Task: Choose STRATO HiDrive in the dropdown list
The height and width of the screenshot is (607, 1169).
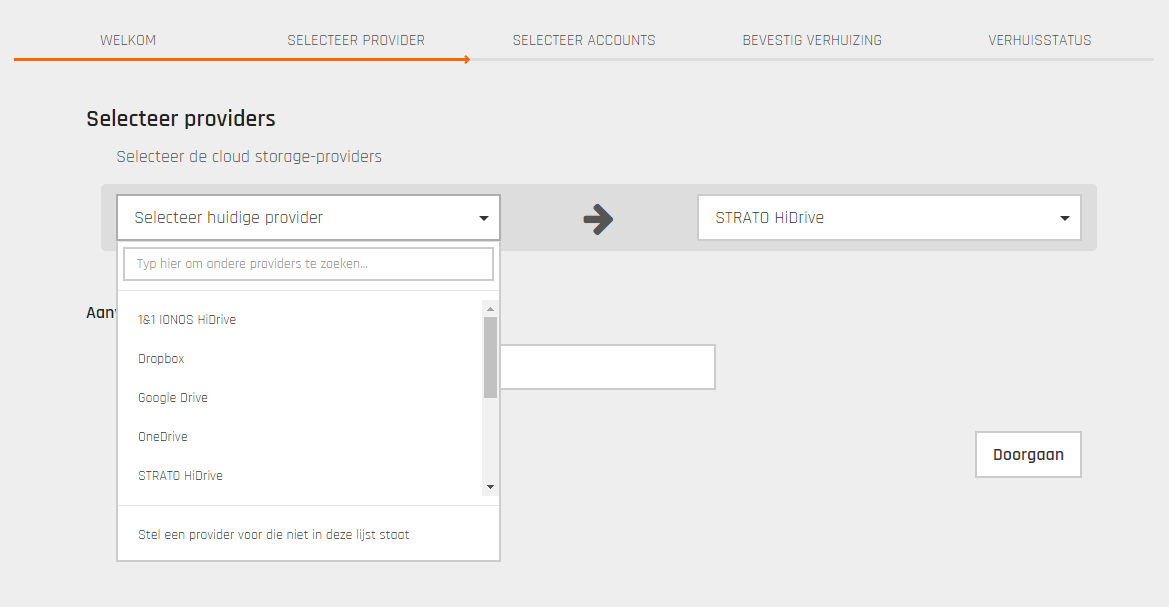Action: 180,476
